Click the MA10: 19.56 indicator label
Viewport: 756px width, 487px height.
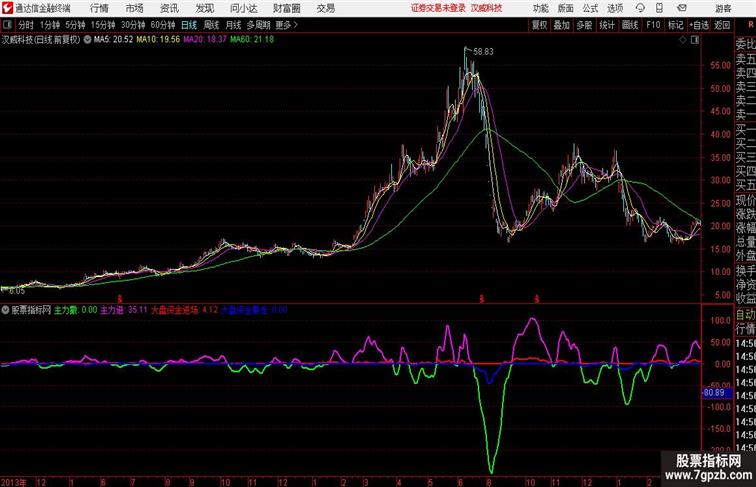tap(158, 40)
